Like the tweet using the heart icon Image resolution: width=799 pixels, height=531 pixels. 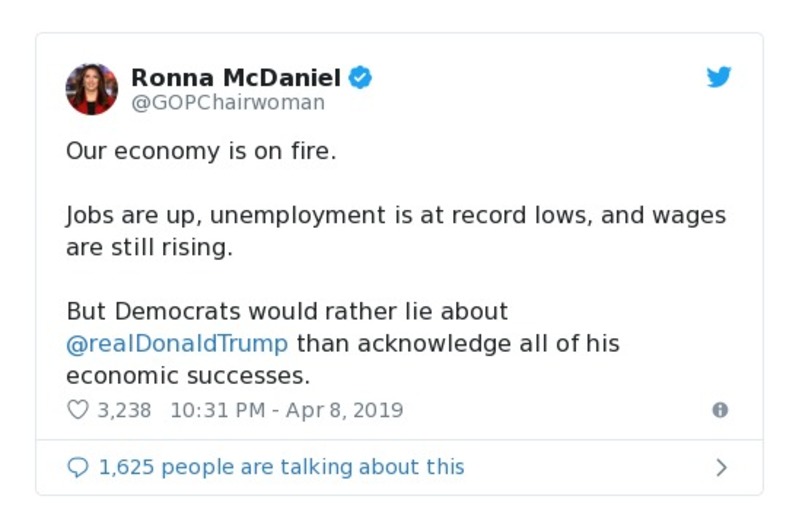tap(77, 410)
